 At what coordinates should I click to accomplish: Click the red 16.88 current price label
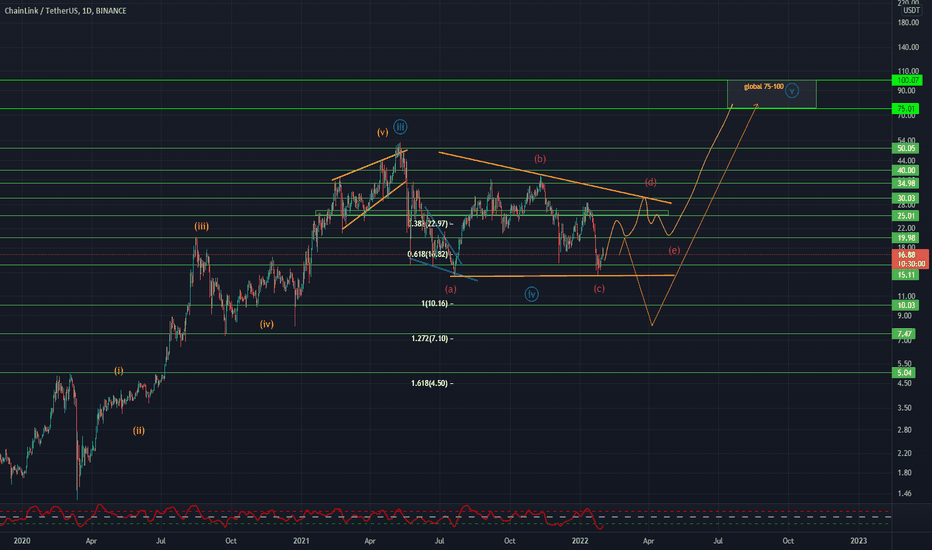tap(910, 259)
